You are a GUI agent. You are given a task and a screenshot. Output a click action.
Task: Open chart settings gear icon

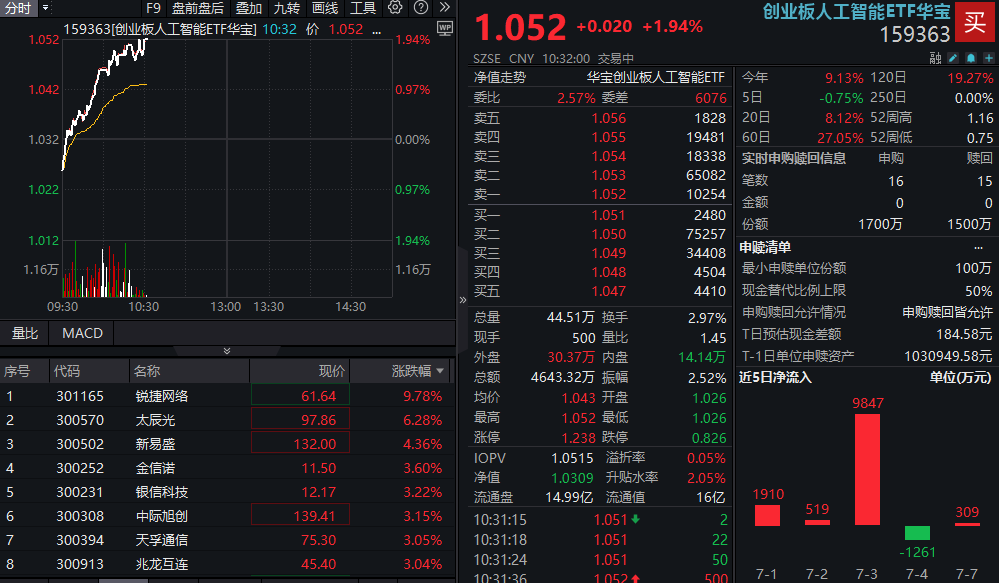pos(395,8)
